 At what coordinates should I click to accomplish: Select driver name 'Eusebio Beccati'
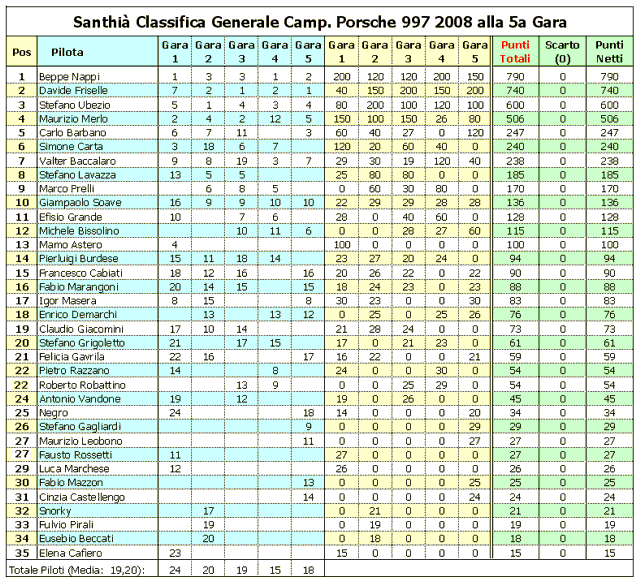[x=76, y=538]
